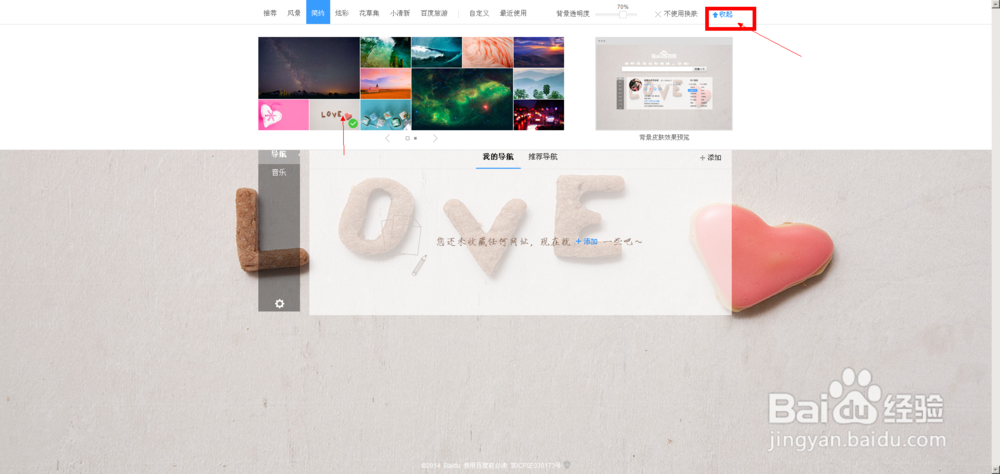
Task: Switch to 我的导航 tab
Action: [x=498, y=156]
